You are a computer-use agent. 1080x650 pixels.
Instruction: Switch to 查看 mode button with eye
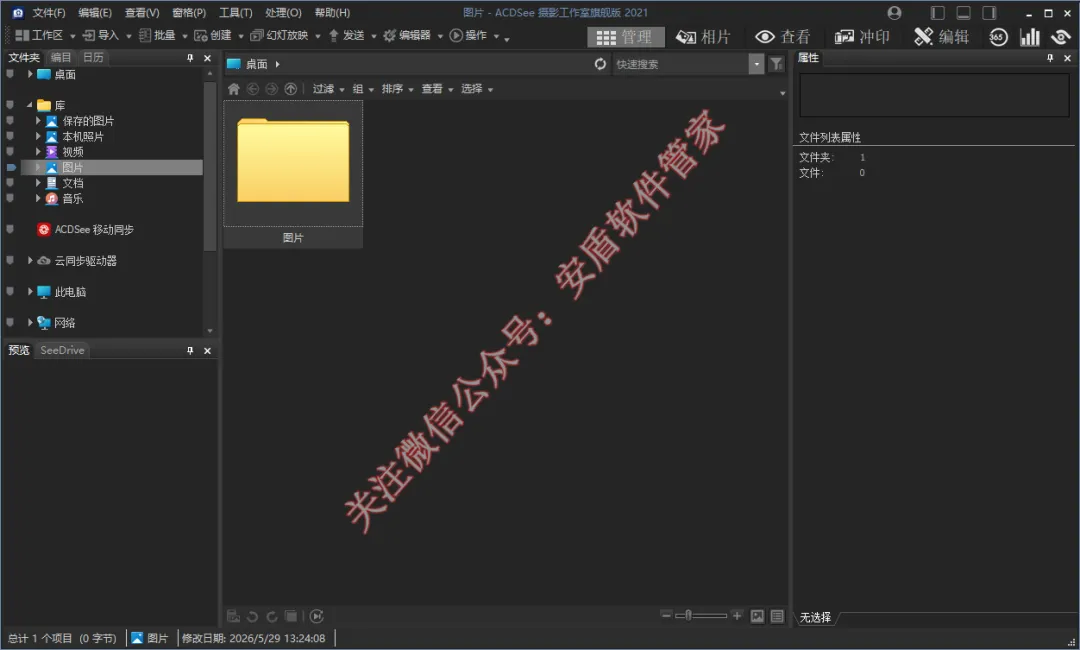(x=782, y=37)
